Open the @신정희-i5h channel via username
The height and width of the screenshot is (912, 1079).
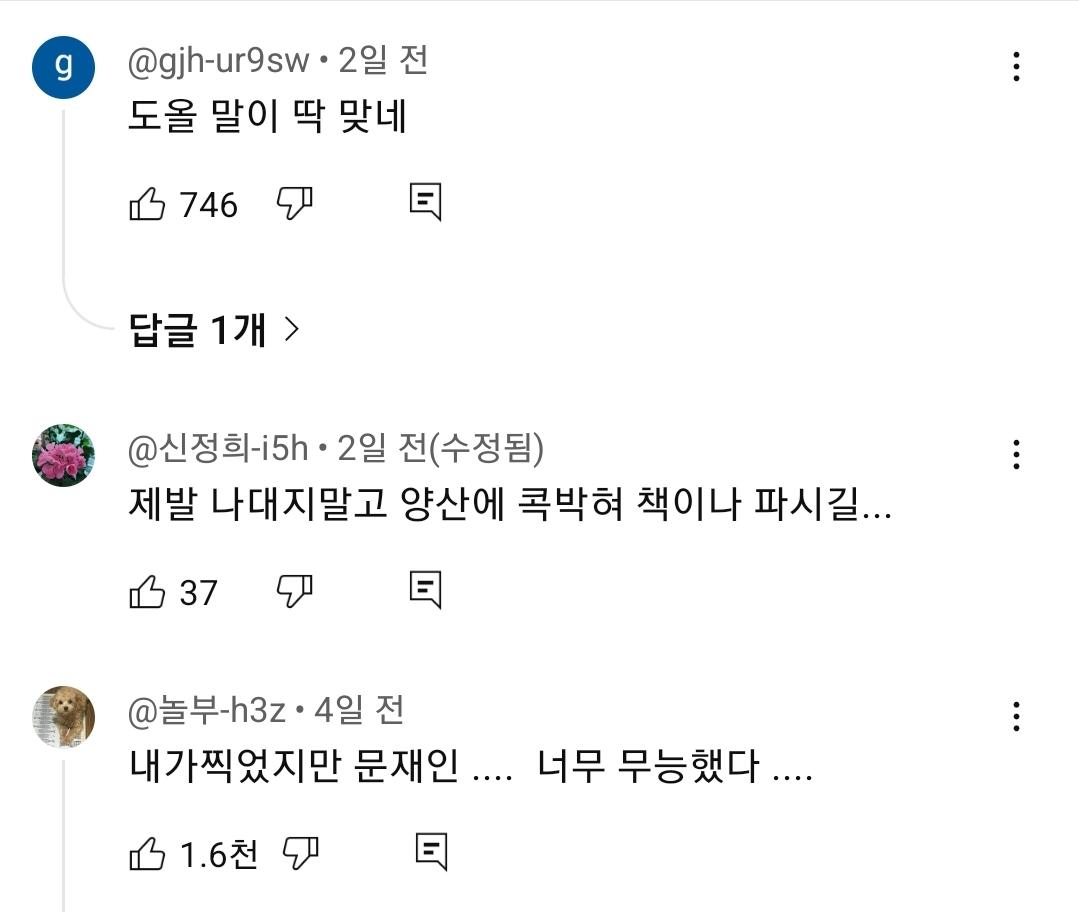point(219,450)
